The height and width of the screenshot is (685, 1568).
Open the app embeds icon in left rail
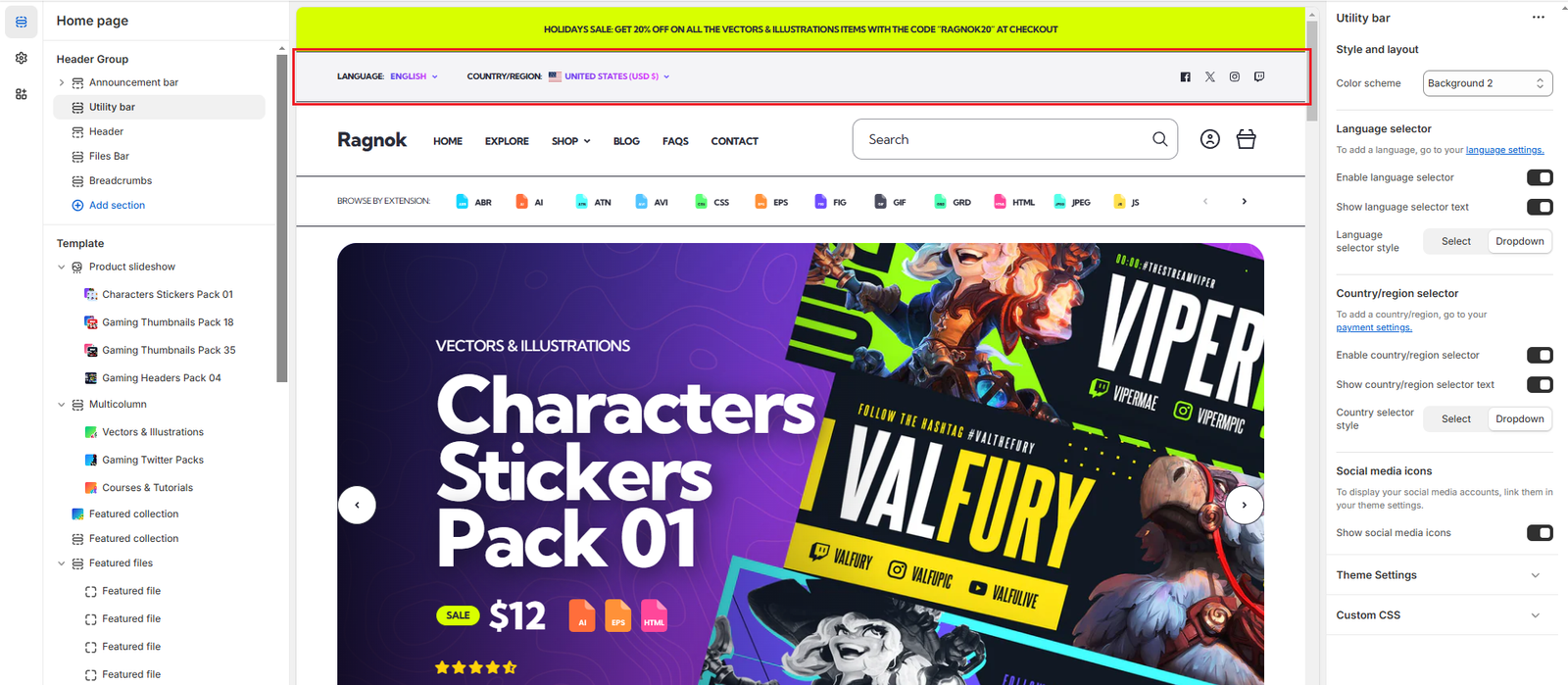(22, 94)
